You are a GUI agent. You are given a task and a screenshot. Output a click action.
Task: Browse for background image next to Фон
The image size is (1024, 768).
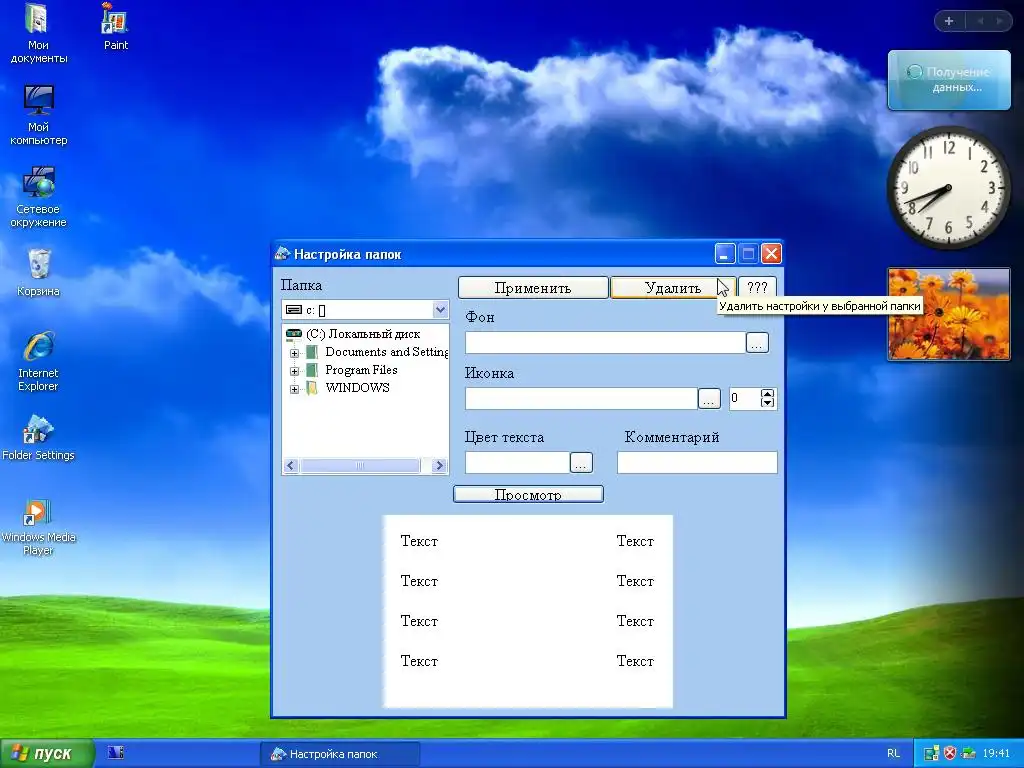click(757, 342)
